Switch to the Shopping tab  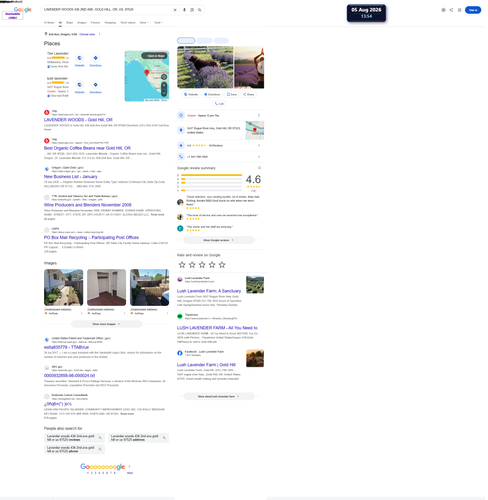tap(110, 22)
